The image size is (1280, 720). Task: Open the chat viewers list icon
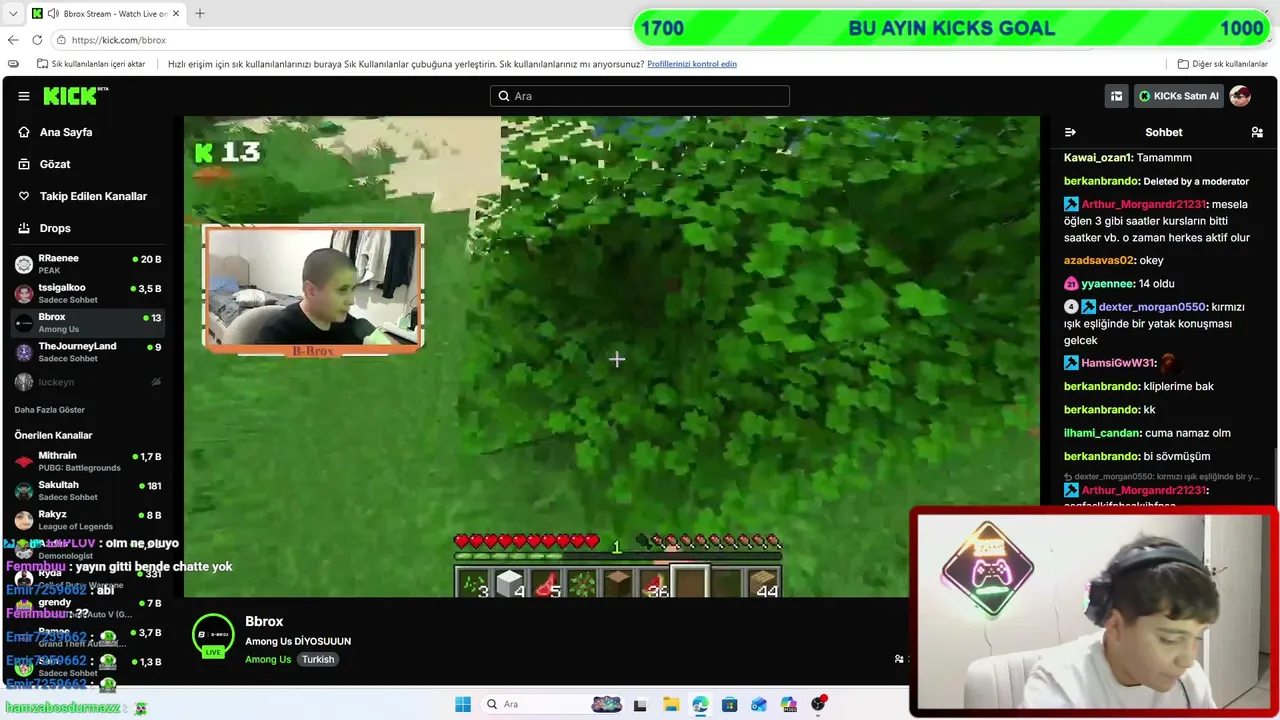tap(1257, 132)
